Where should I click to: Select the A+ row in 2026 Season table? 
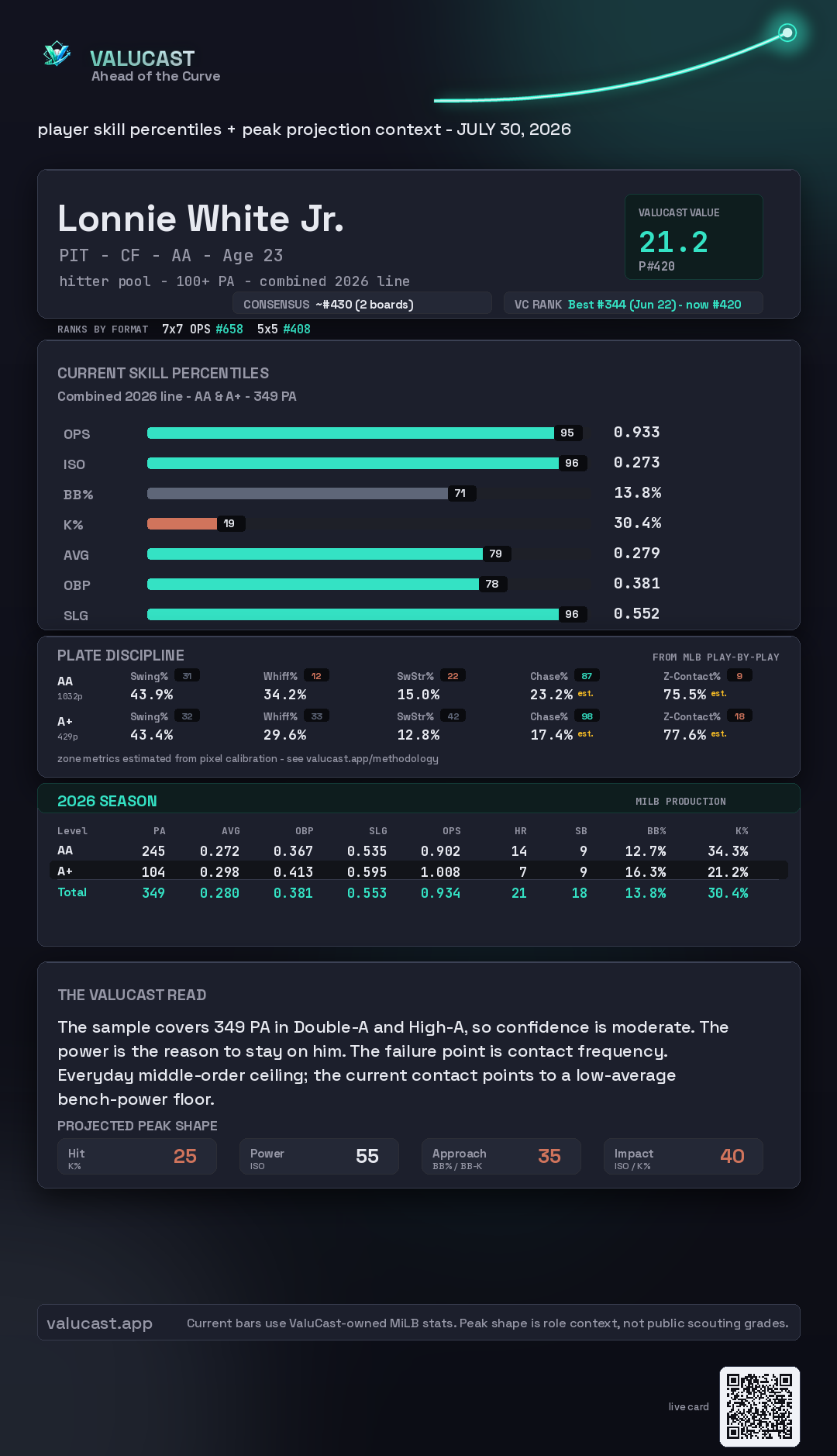point(418,871)
